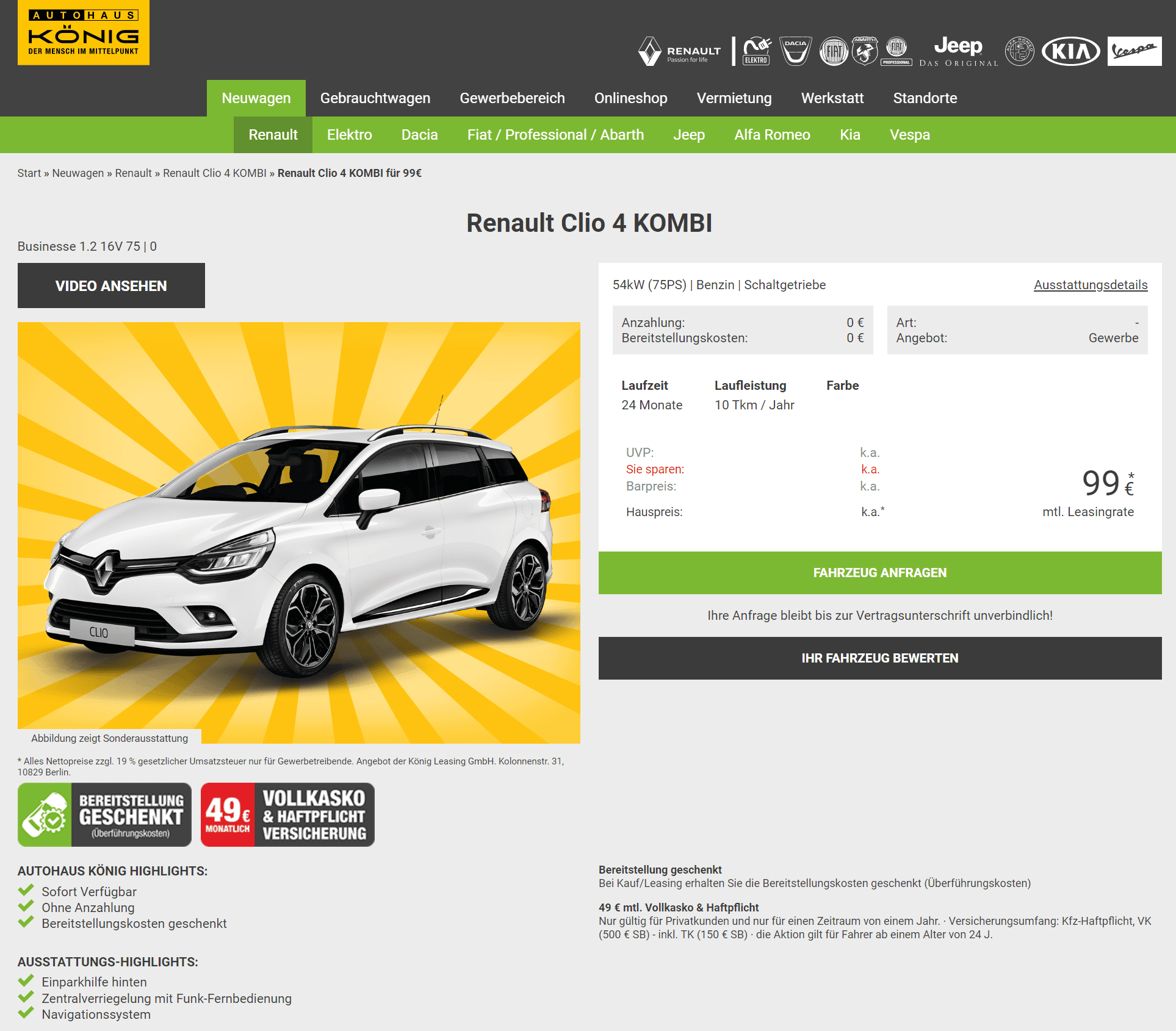Open the Dacia brand logo
1176x1031 pixels.
click(795, 51)
